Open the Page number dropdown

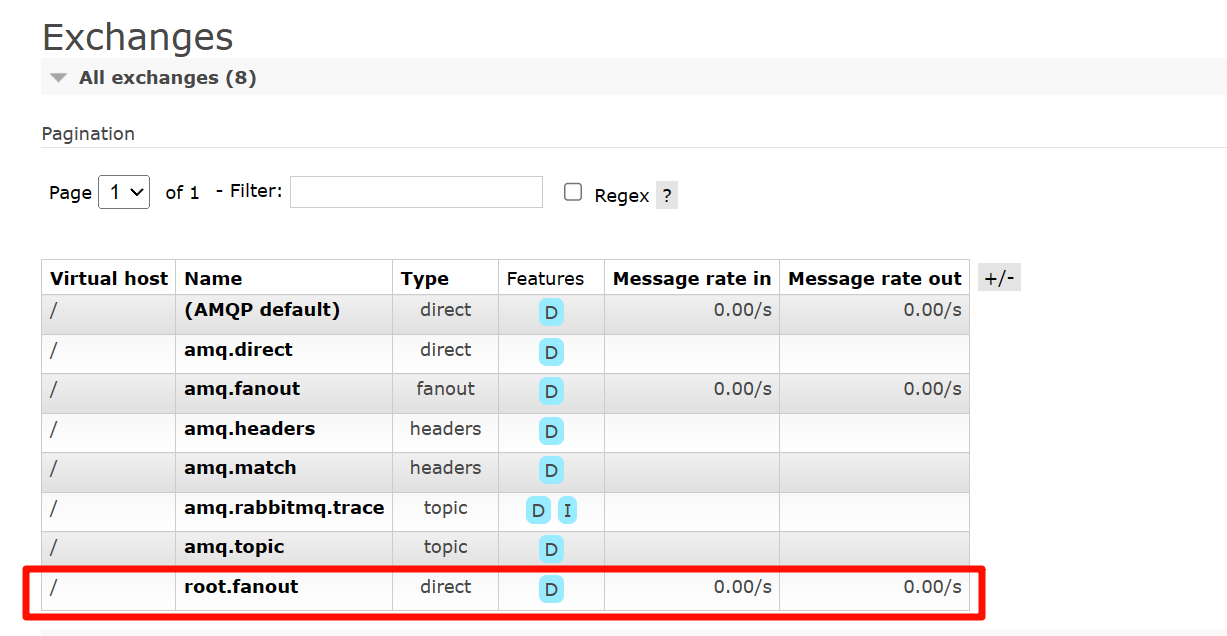point(124,192)
